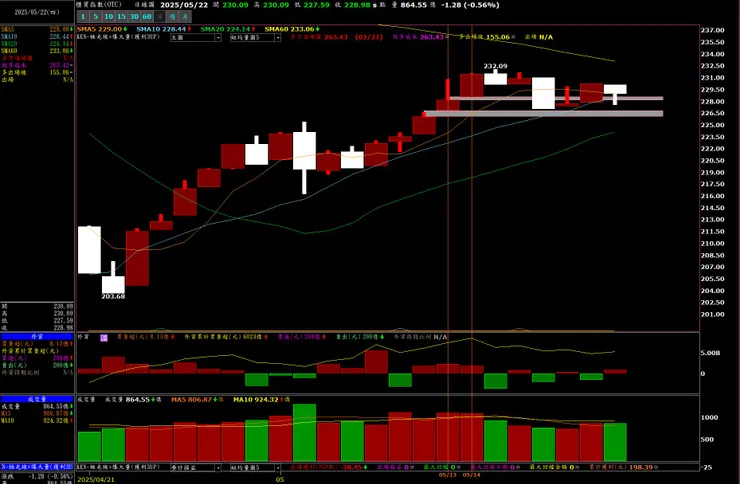Viewport: 740px width, 484px height.
Task: Click the sidebar SMA60 233.06 row
Action: pos(37,50)
